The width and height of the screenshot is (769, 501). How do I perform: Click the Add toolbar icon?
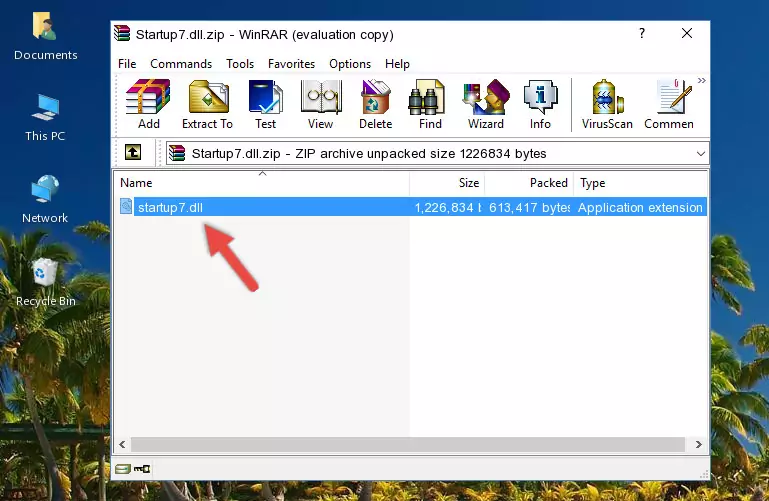click(x=148, y=104)
